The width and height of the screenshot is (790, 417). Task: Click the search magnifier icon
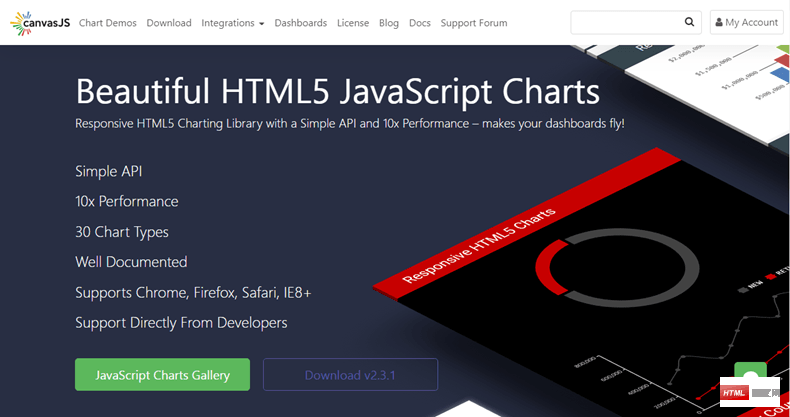click(689, 22)
